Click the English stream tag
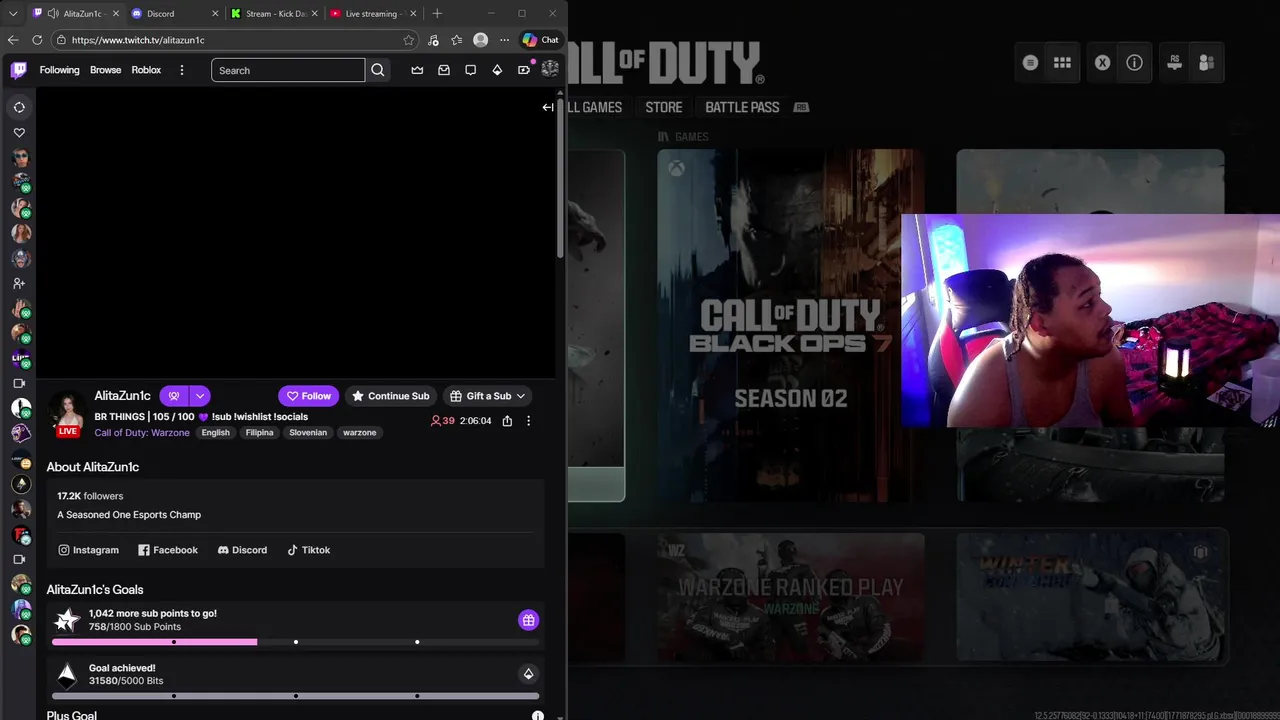This screenshot has width=1280, height=720. tap(215, 433)
